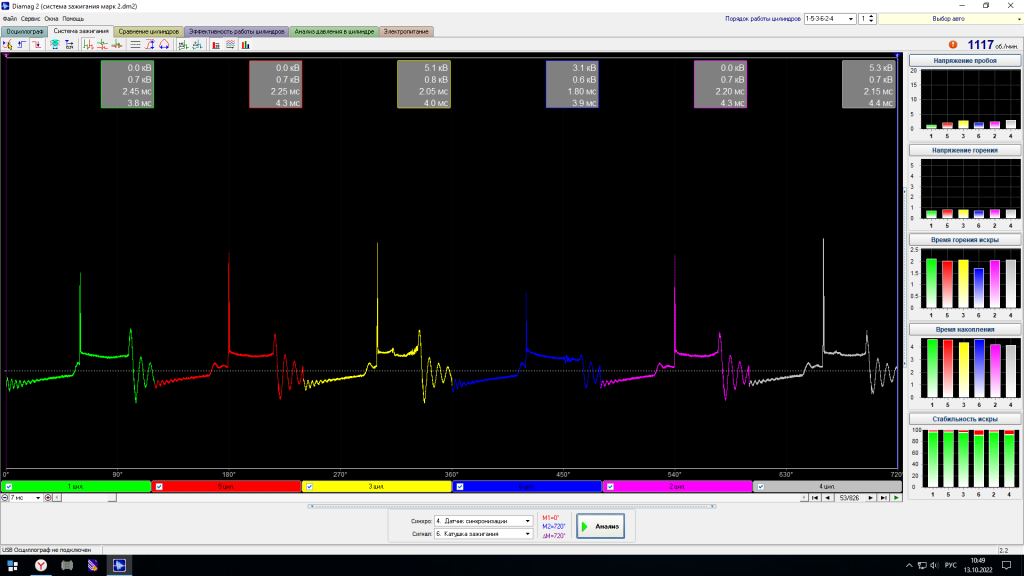Screen dimensions: 1024x576
Task: Click the Анализ button
Action: (x=600, y=526)
